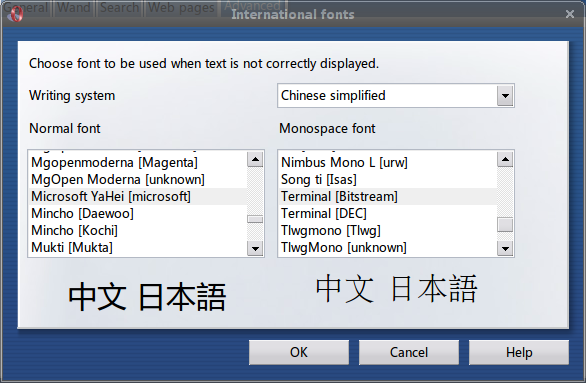Switch to the Web pages tab behind dialog
Image resolution: width=586 pixels, height=383 pixels.
pyautogui.click(x=181, y=7)
